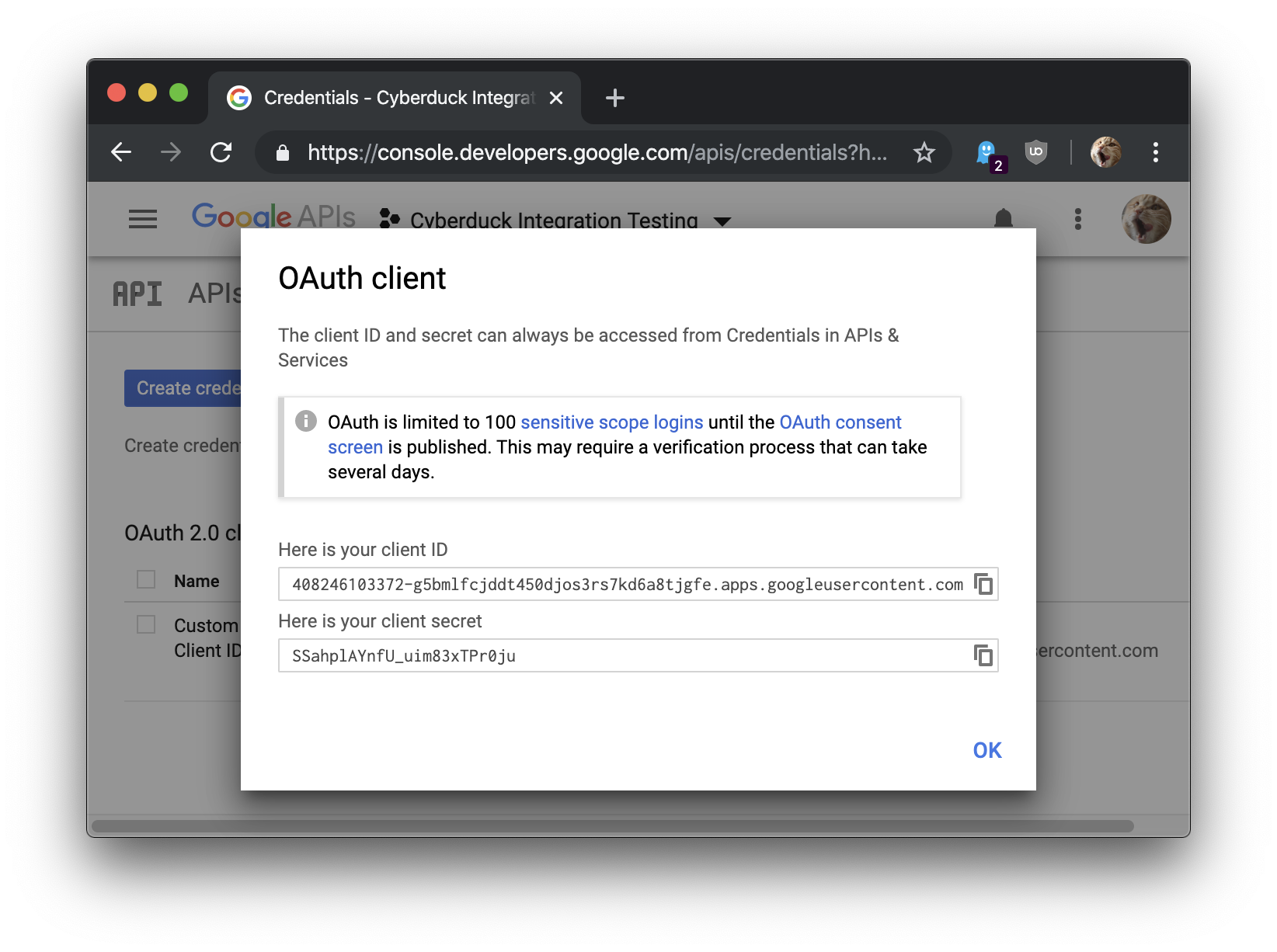Open the notifications bell

(x=1004, y=218)
